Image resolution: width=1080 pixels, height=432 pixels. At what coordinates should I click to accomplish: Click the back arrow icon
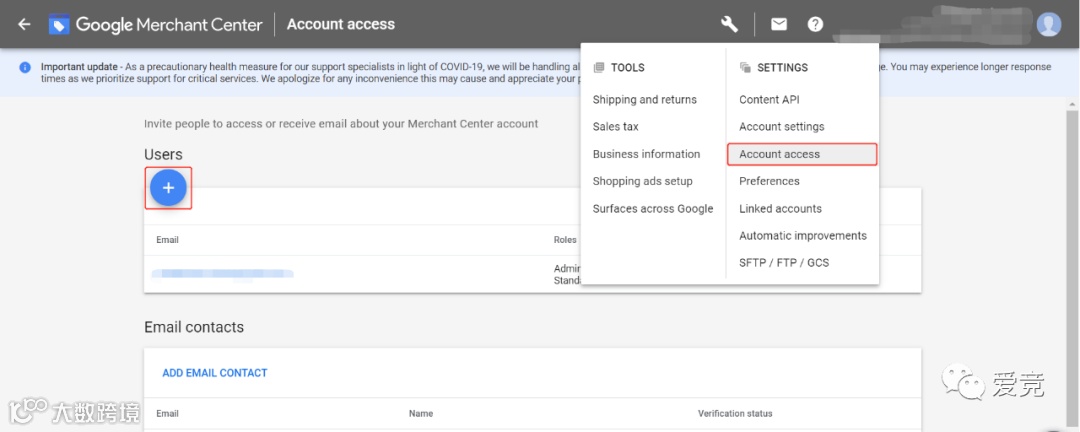click(24, 24)
